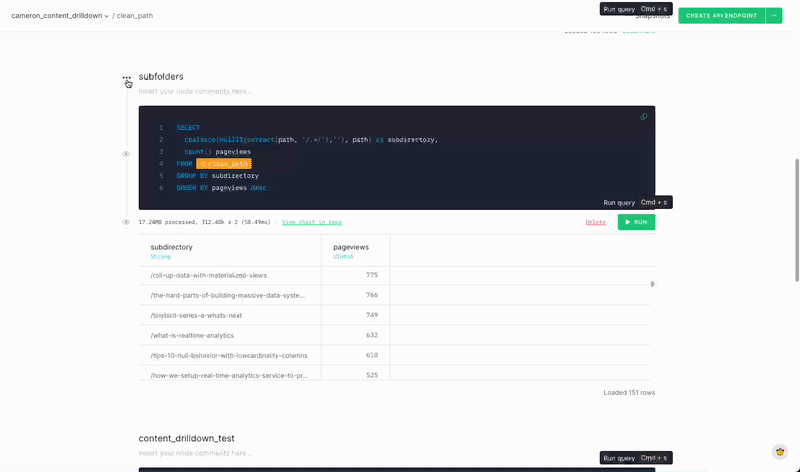Click the highlighted clean_path table reference
This screenshot has width=800, height=472.
click(x=224, y=163)
